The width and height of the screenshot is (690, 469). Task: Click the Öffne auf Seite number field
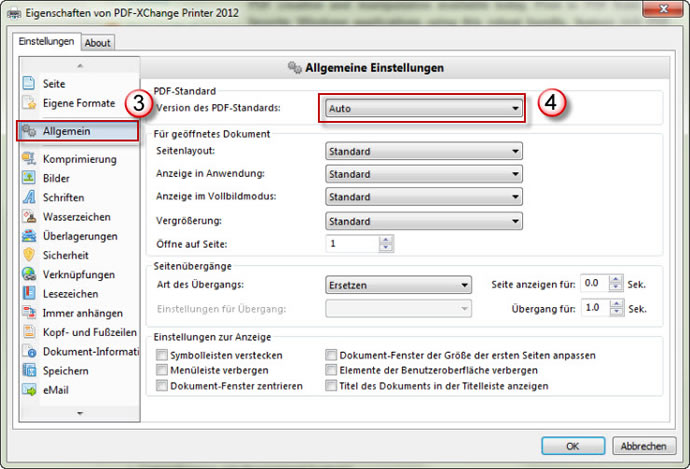coord(352,243)
